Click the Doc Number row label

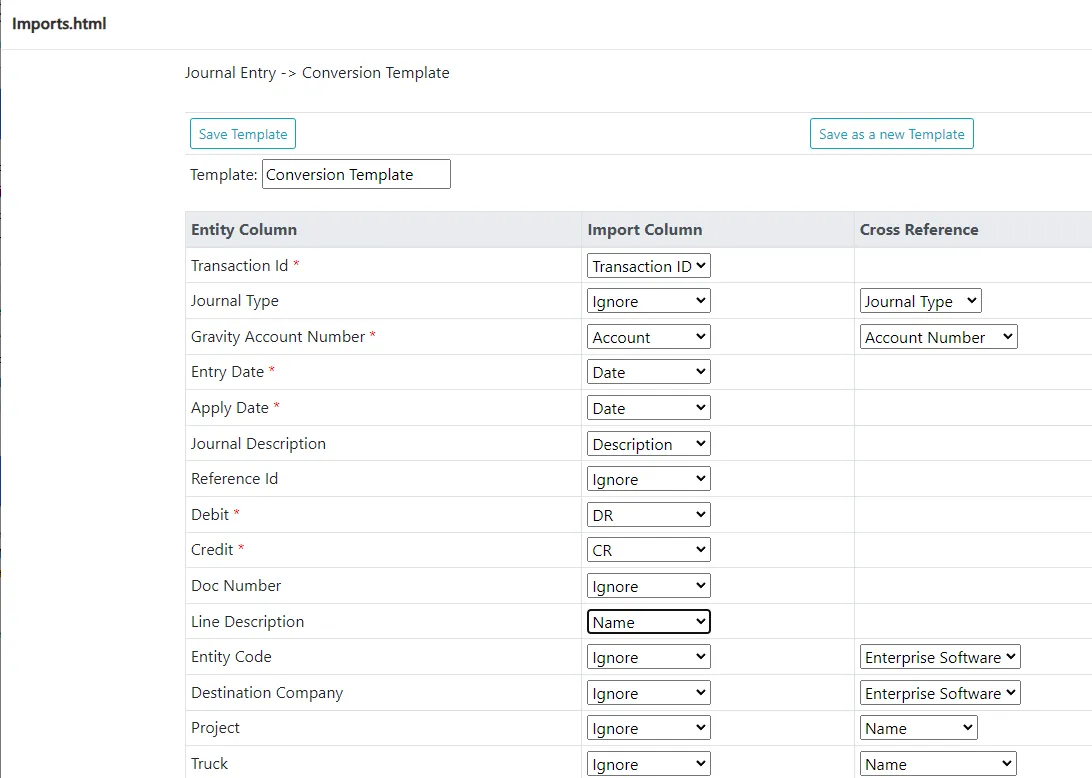(x=236, y=586)
